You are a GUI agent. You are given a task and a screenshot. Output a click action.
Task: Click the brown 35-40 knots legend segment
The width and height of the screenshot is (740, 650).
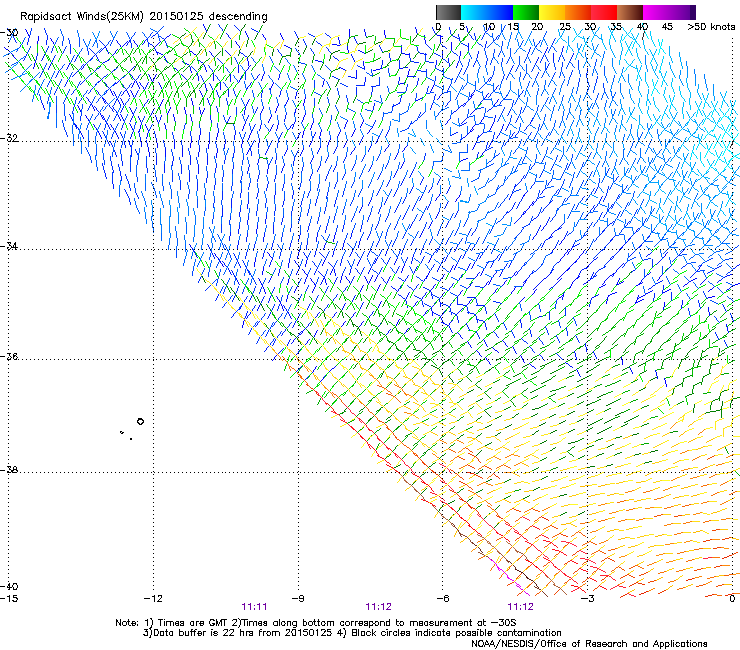pos(630,12)
